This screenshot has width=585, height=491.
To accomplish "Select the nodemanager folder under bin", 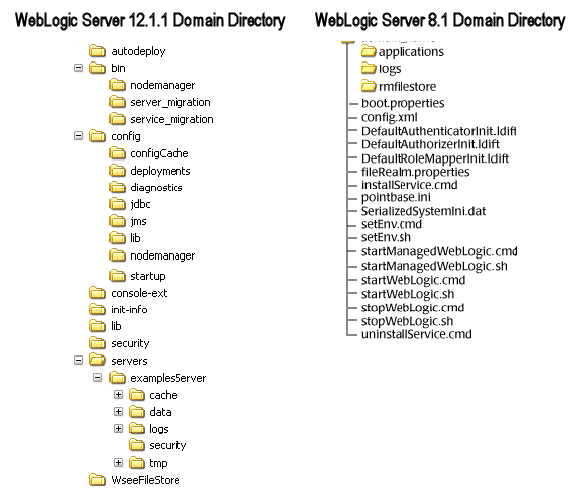I will click(x=162, y=85).
